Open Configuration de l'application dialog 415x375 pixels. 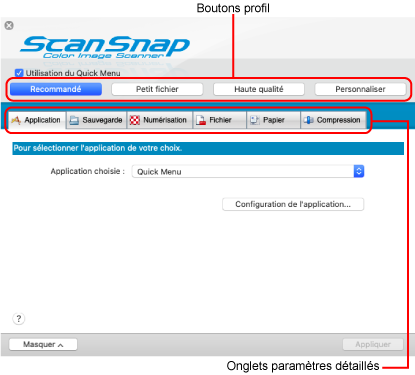pyautogui.click(x=293, y=204)
